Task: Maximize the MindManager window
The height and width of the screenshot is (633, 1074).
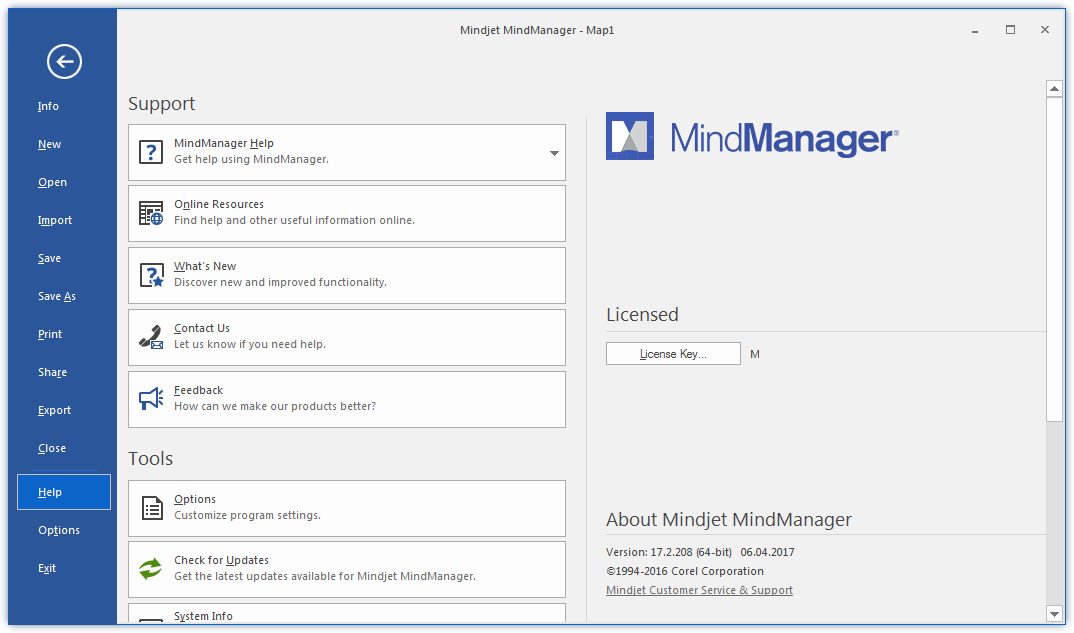Action: (1010, 29)
